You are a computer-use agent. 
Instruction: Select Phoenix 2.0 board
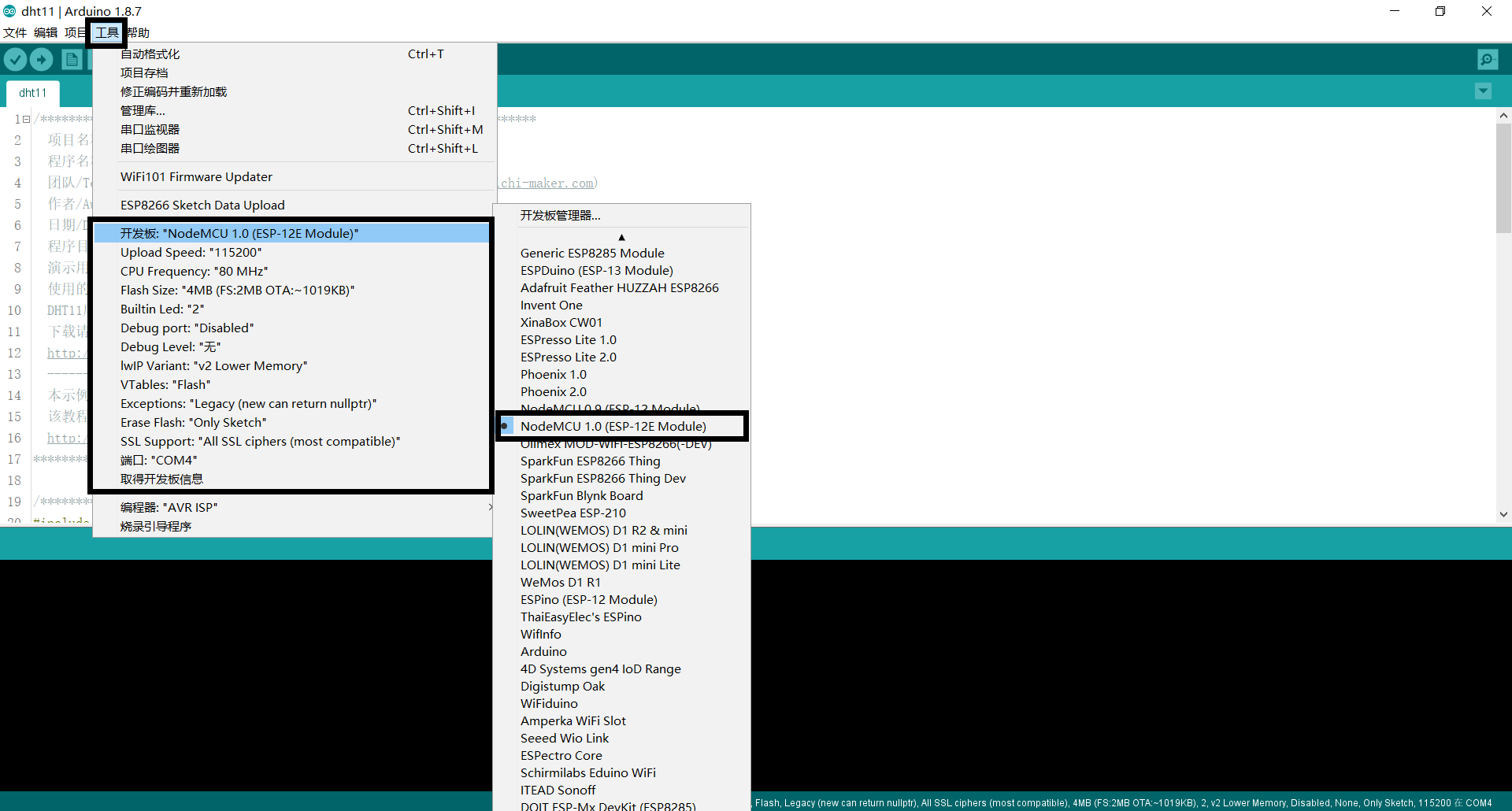click(622, 392)
